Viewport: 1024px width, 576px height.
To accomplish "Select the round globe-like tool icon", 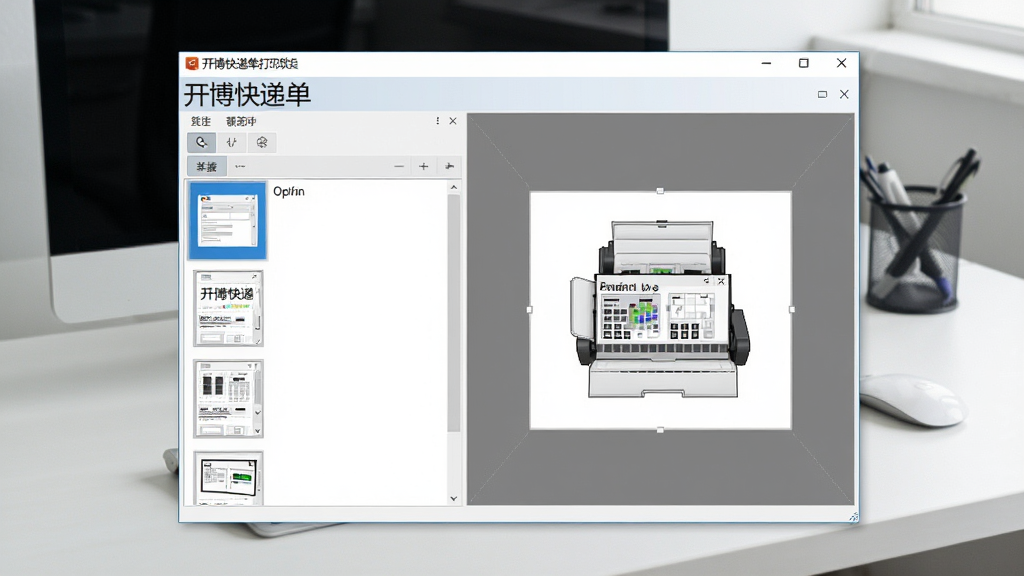I will (x=262, y=142).
